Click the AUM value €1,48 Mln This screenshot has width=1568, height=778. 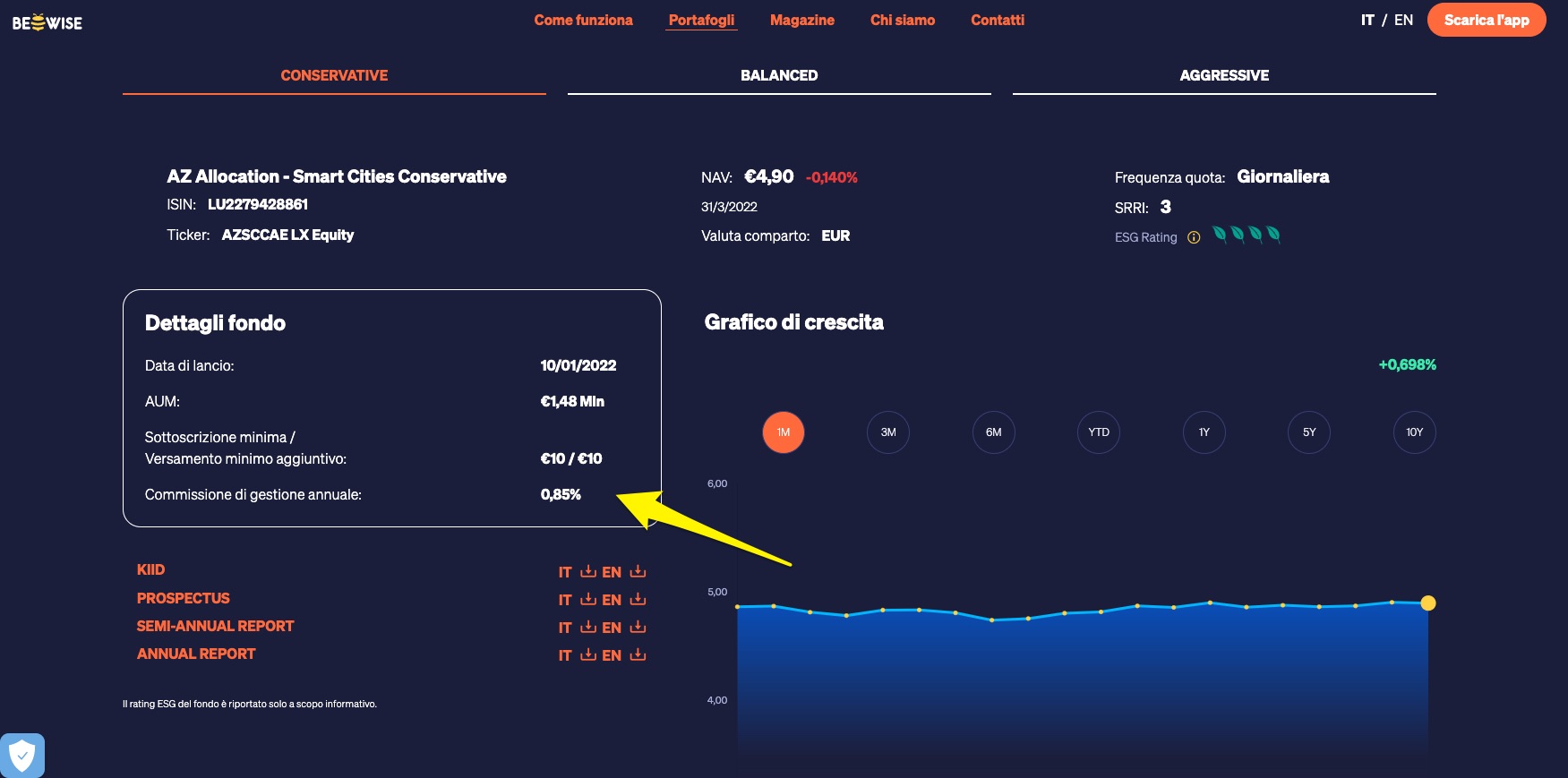[x=572, y=401]
